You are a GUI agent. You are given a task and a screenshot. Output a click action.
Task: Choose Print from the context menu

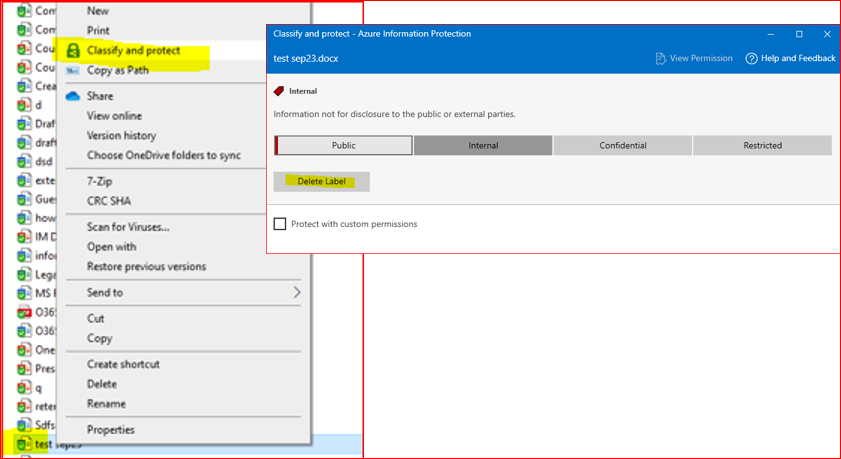coord(98,31)
